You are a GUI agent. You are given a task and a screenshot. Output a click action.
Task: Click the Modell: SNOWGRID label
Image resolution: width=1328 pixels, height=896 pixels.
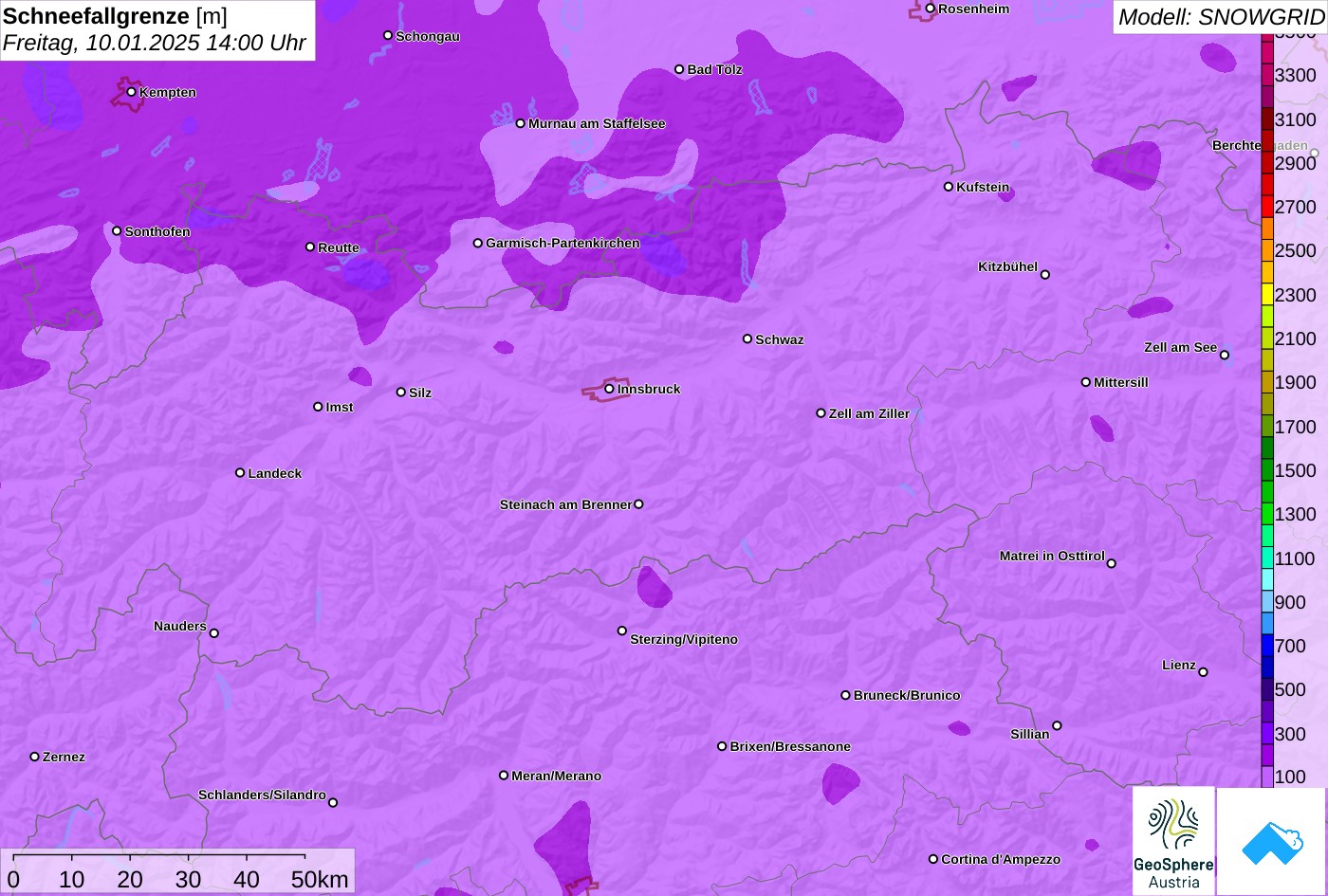1221,17
